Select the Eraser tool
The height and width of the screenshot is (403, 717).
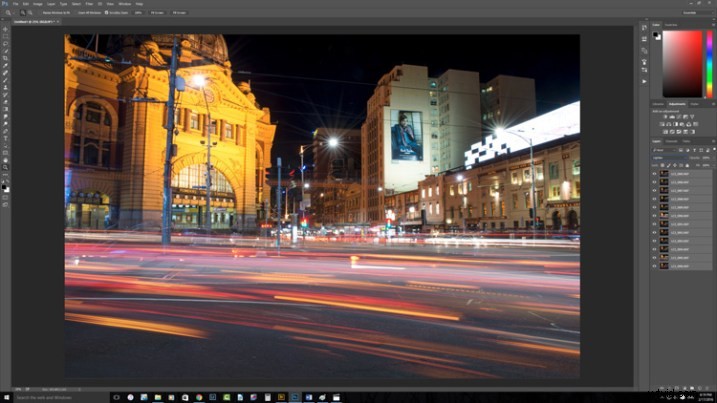coord(5,102)
